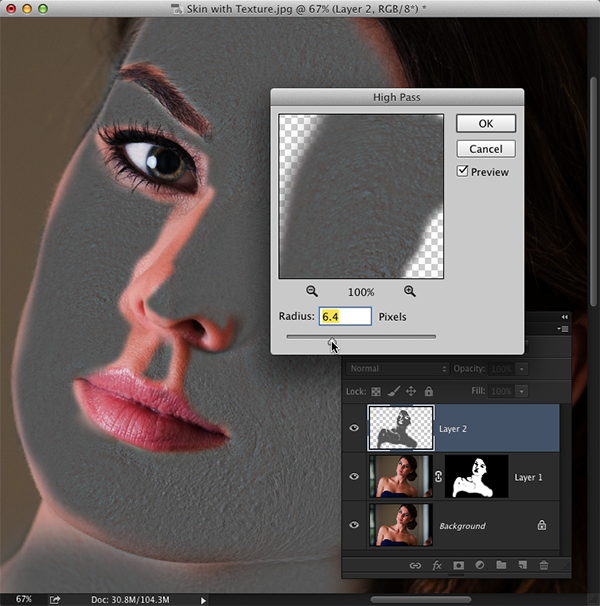Hide Layer 2 using its eye icon

[x=354, y=428]
